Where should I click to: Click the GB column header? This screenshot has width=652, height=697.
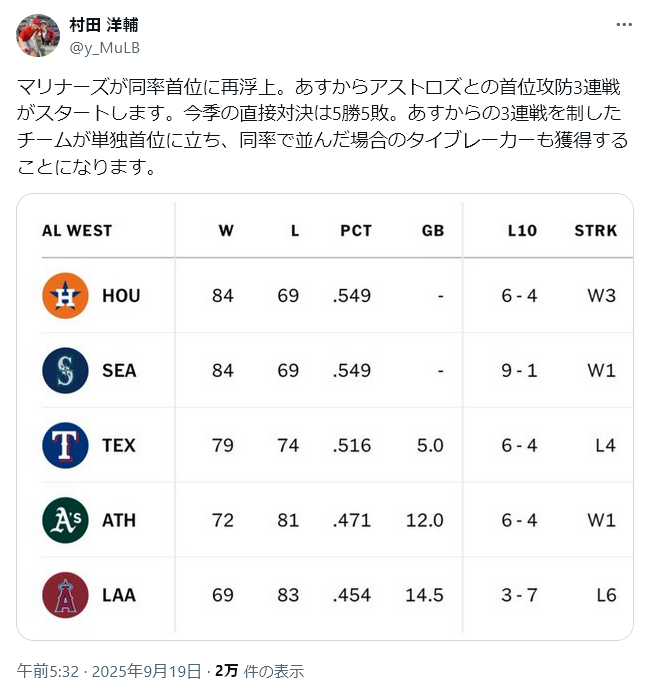point(433,231)
